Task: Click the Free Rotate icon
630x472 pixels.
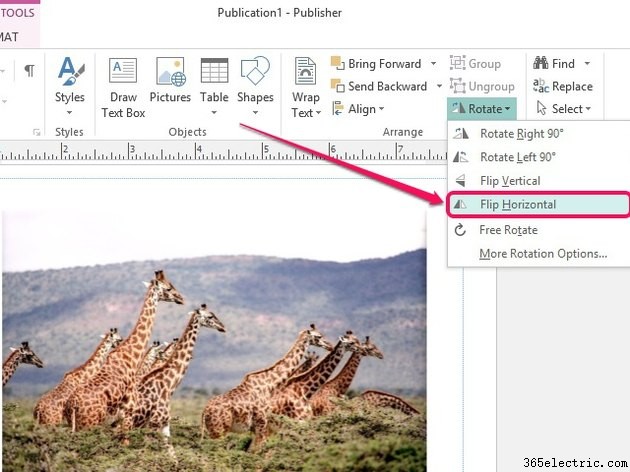Action: coord(460,230)
